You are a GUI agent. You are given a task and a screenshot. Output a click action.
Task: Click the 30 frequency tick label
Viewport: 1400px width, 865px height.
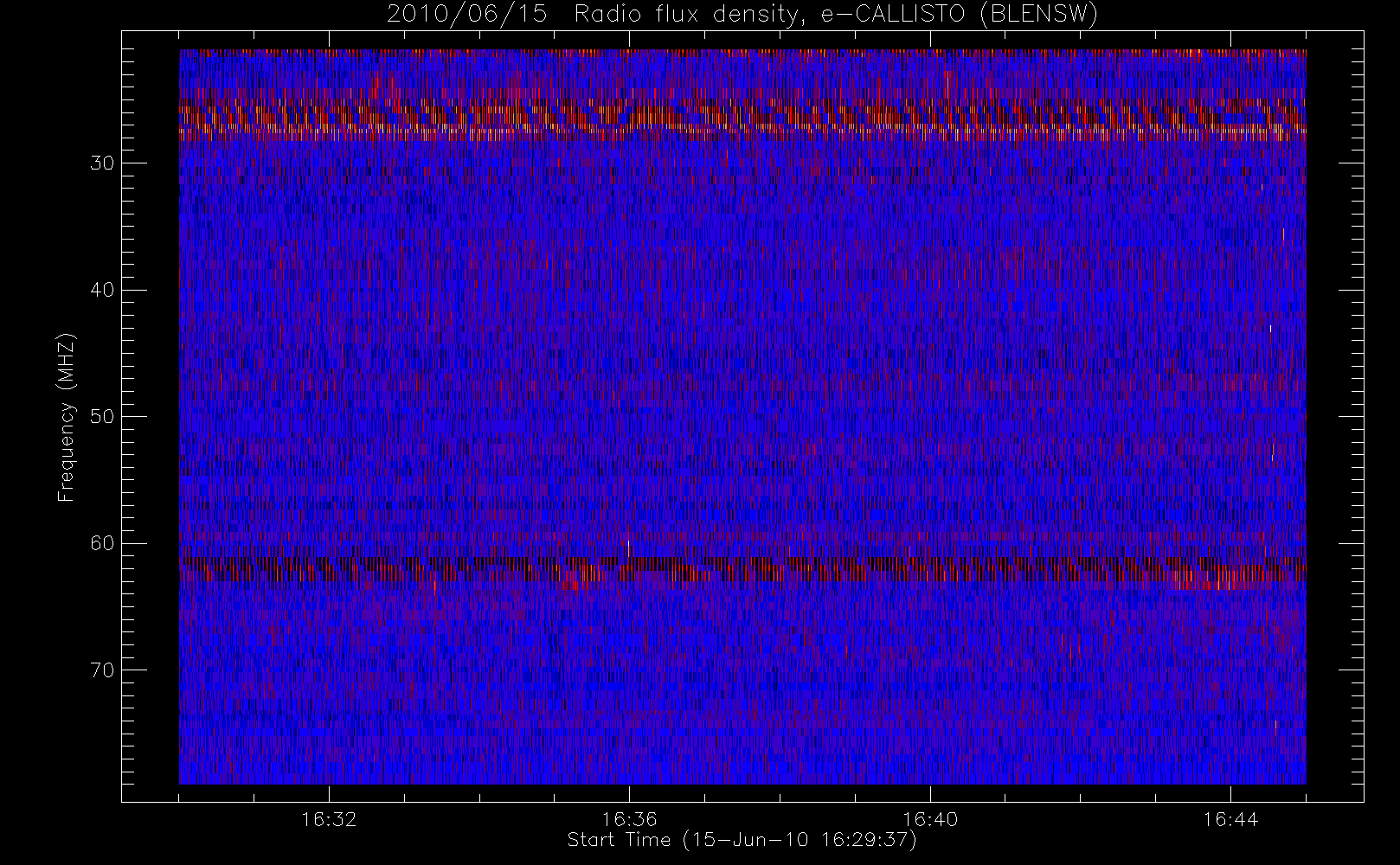click(x=102, y=163)
